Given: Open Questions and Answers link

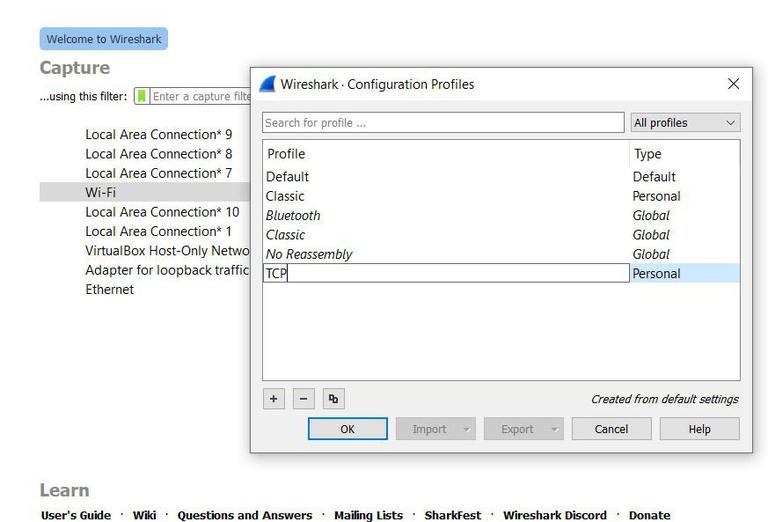Looking at the screenshot, I should click(244, 515).
